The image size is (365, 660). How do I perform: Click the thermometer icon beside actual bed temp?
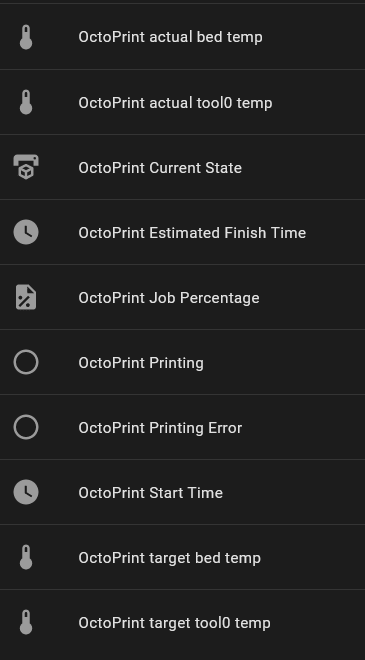coord(26,37)
